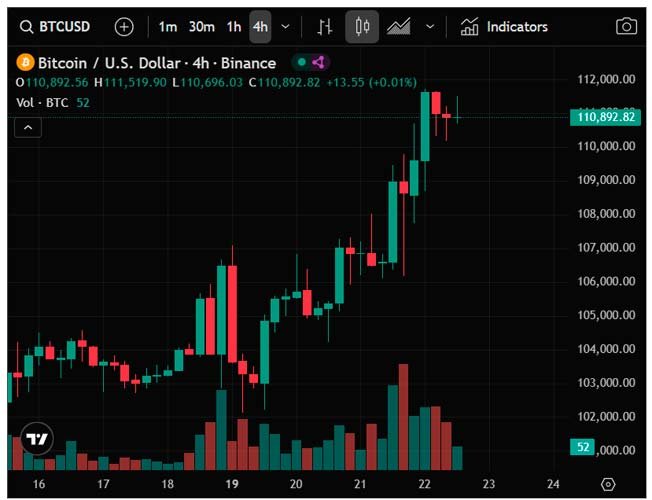Open chart settings gear in bottom corner
The width and height of the screenshot is (652, 500).
coord(607,484)
